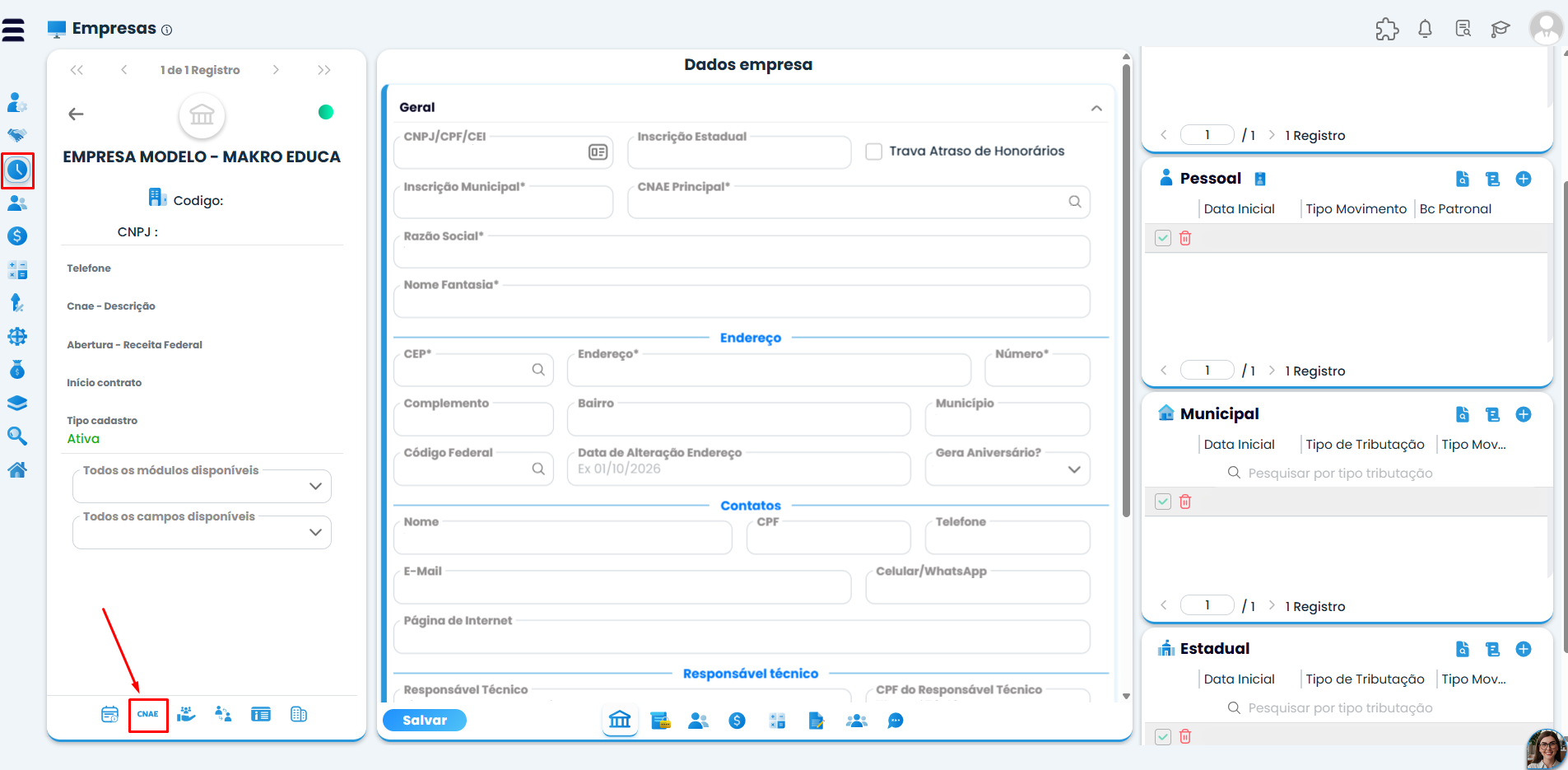Click the dollar sign sidebar icon
The width and height of the screenshot is (1568, 770).
pyautogui.click(x=17, y=236)
